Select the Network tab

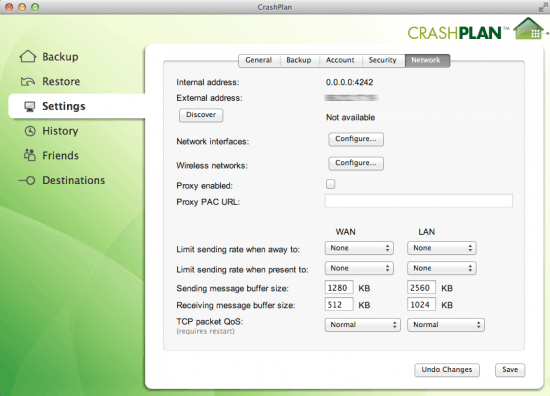coord(427,60)
